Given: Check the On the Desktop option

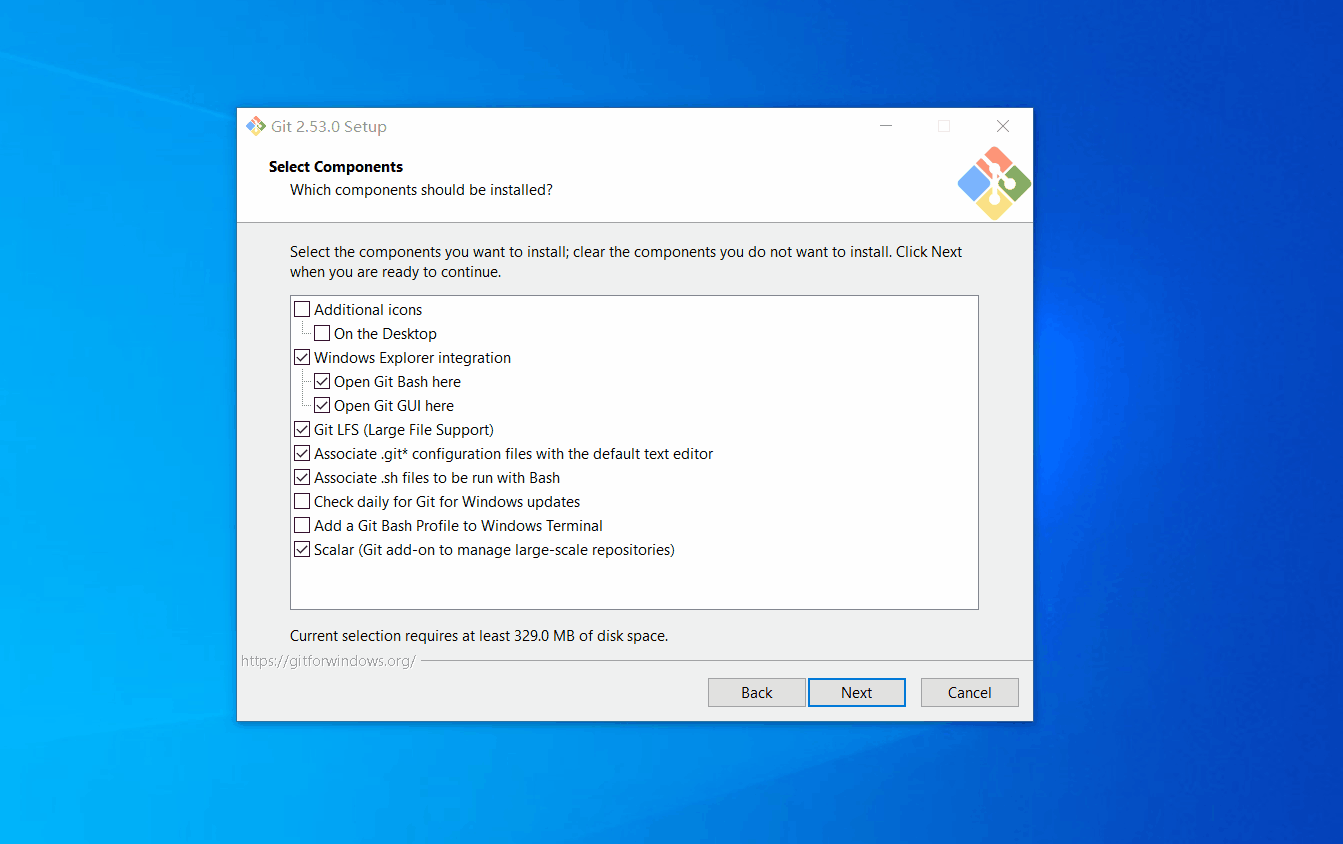Looking at the screenshot, I should (322, 334).
